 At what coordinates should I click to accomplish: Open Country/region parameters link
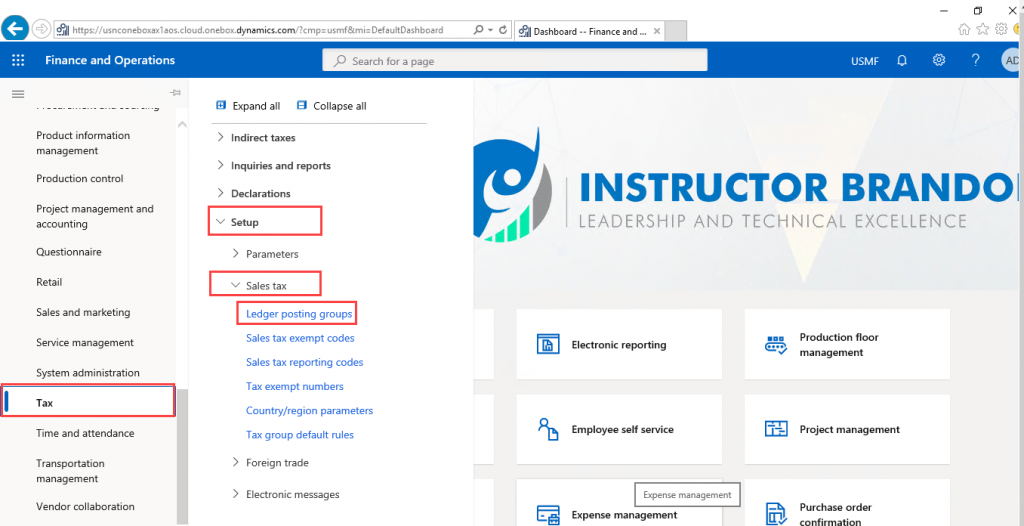click(310, 410)
